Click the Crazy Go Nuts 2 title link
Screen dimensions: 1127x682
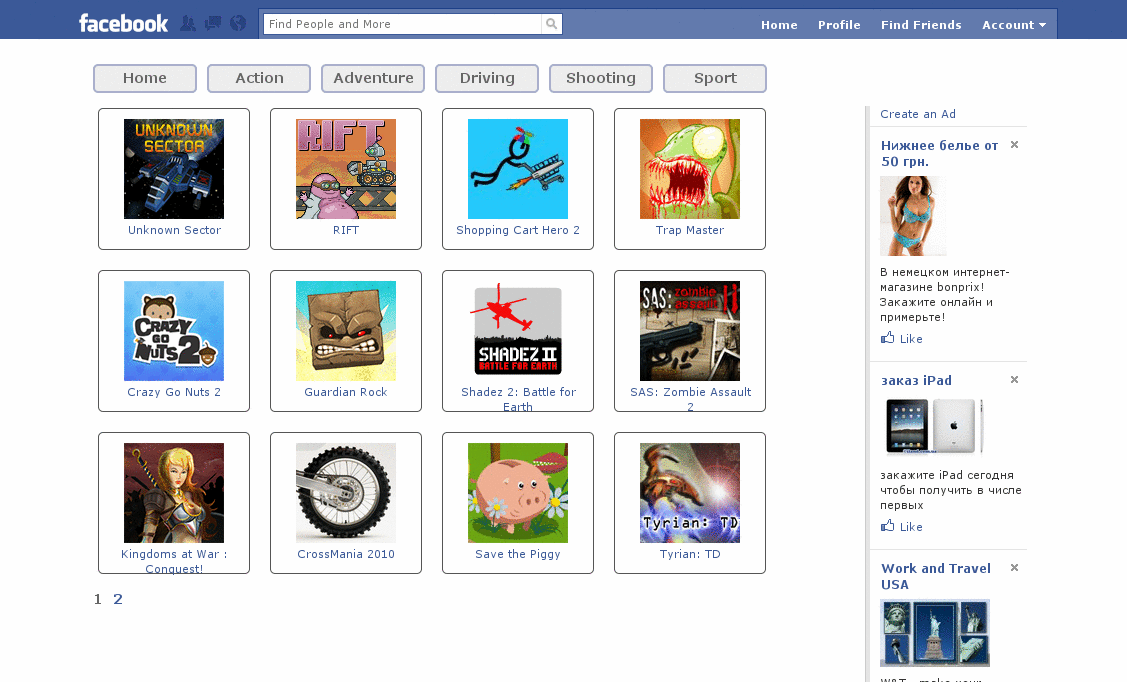click(174, 392)
